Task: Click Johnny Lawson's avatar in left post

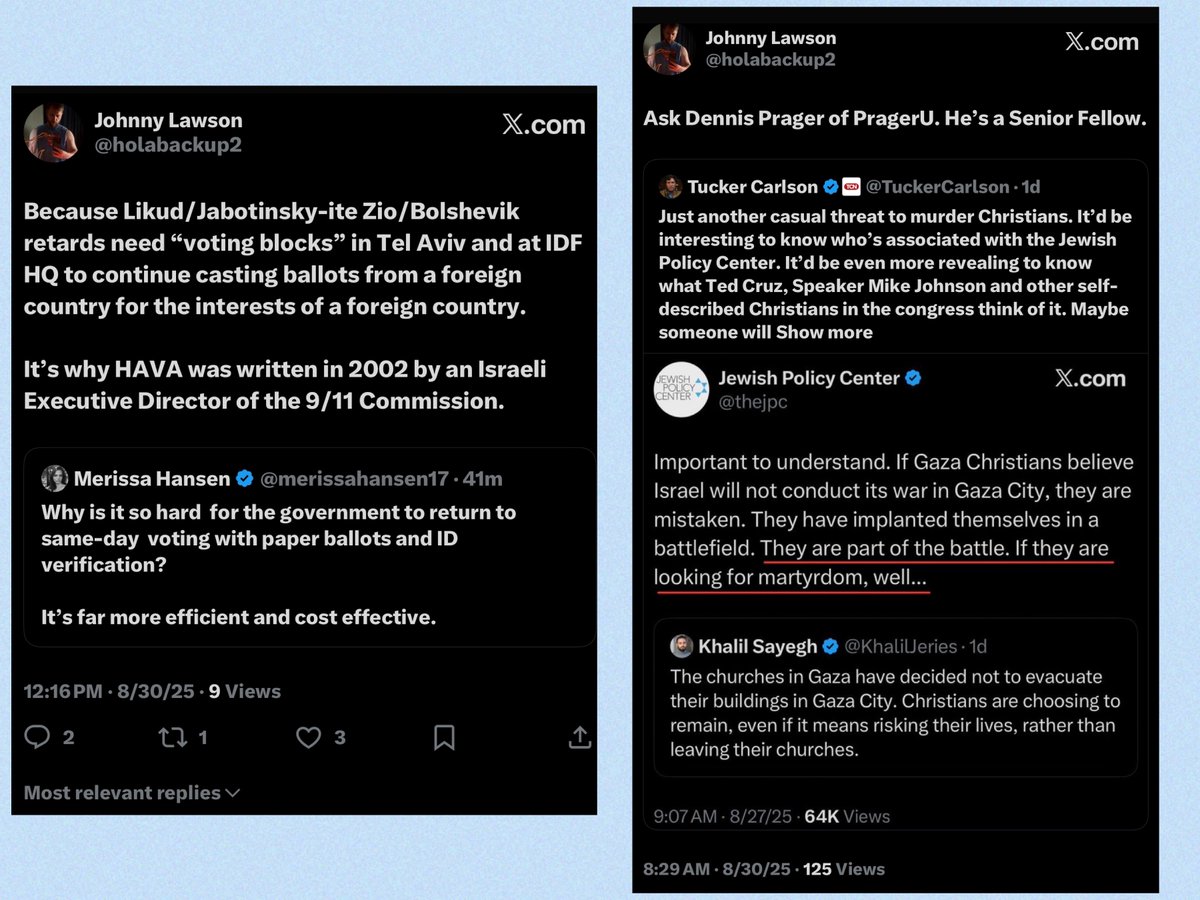Action: pos(52,132)
